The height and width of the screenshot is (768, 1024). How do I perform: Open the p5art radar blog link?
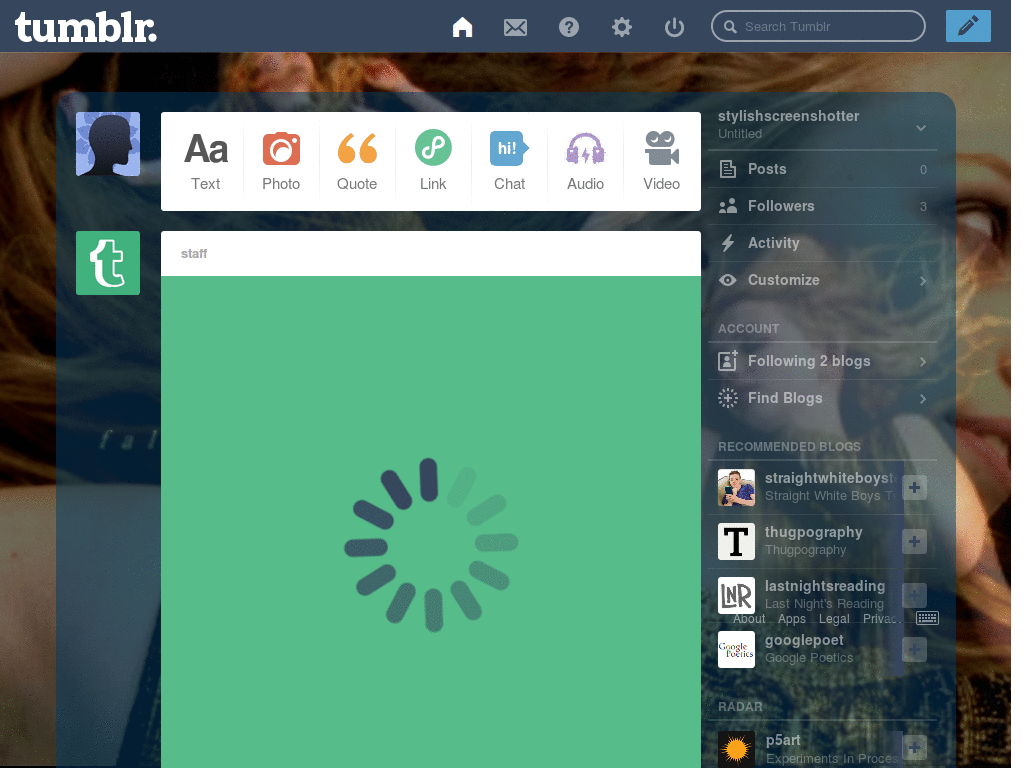click(x=783, y=740)
